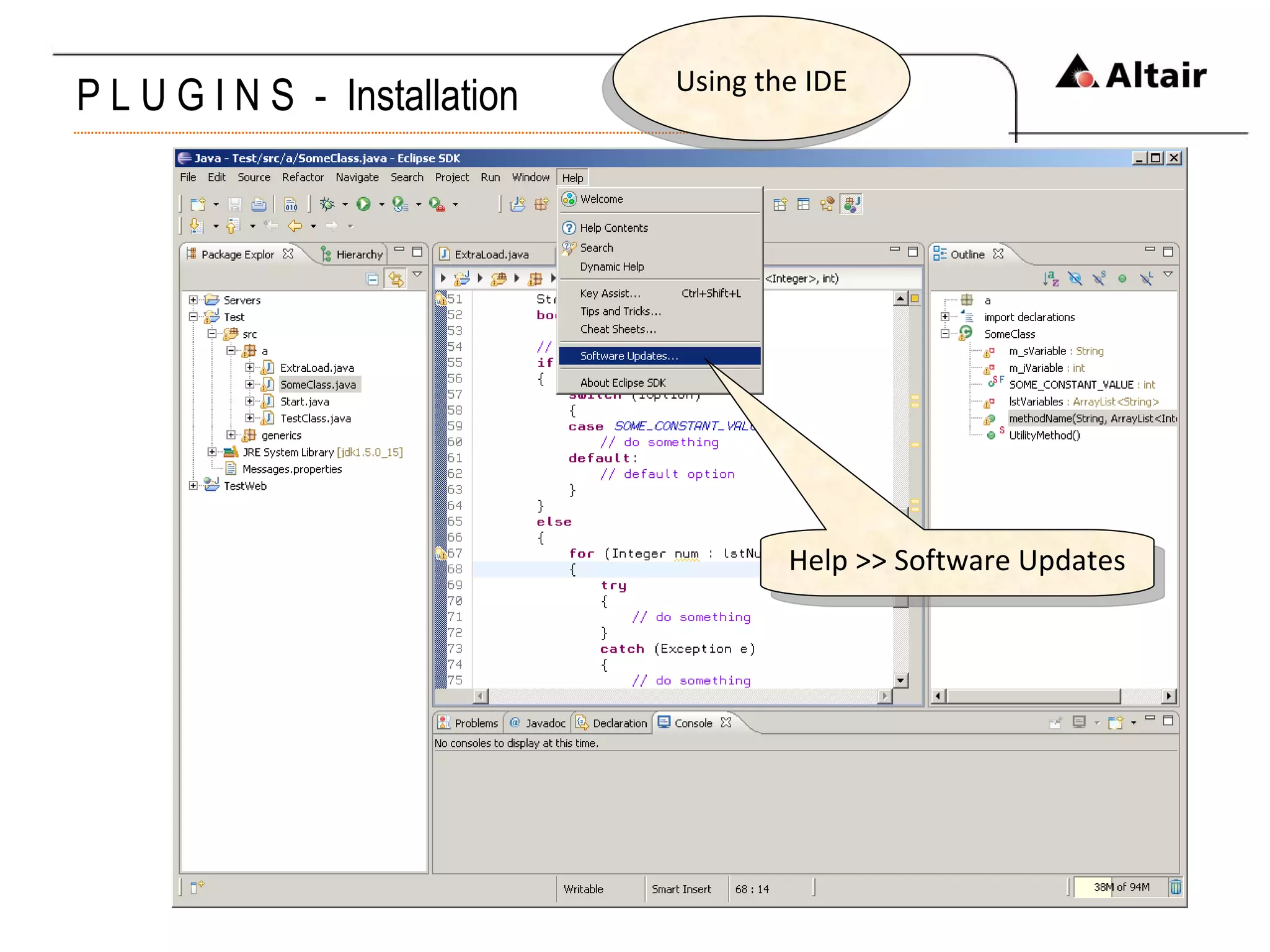Select Key Assist... menu entry
Screen dimensions: 1270x952
click(x=660, y=293)
